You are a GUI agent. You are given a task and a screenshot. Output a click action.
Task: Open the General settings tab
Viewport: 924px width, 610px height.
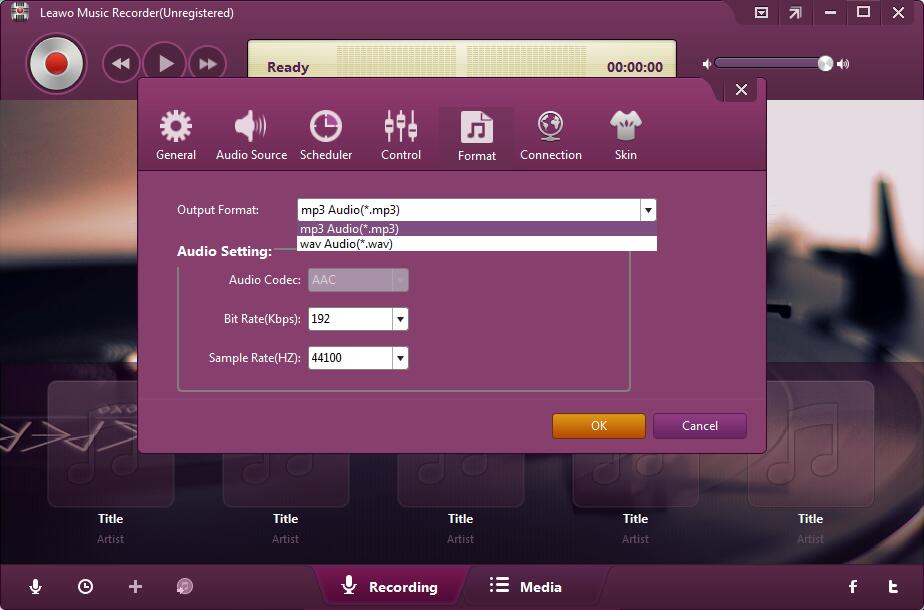pyautogui.click(x=176, y=136)
